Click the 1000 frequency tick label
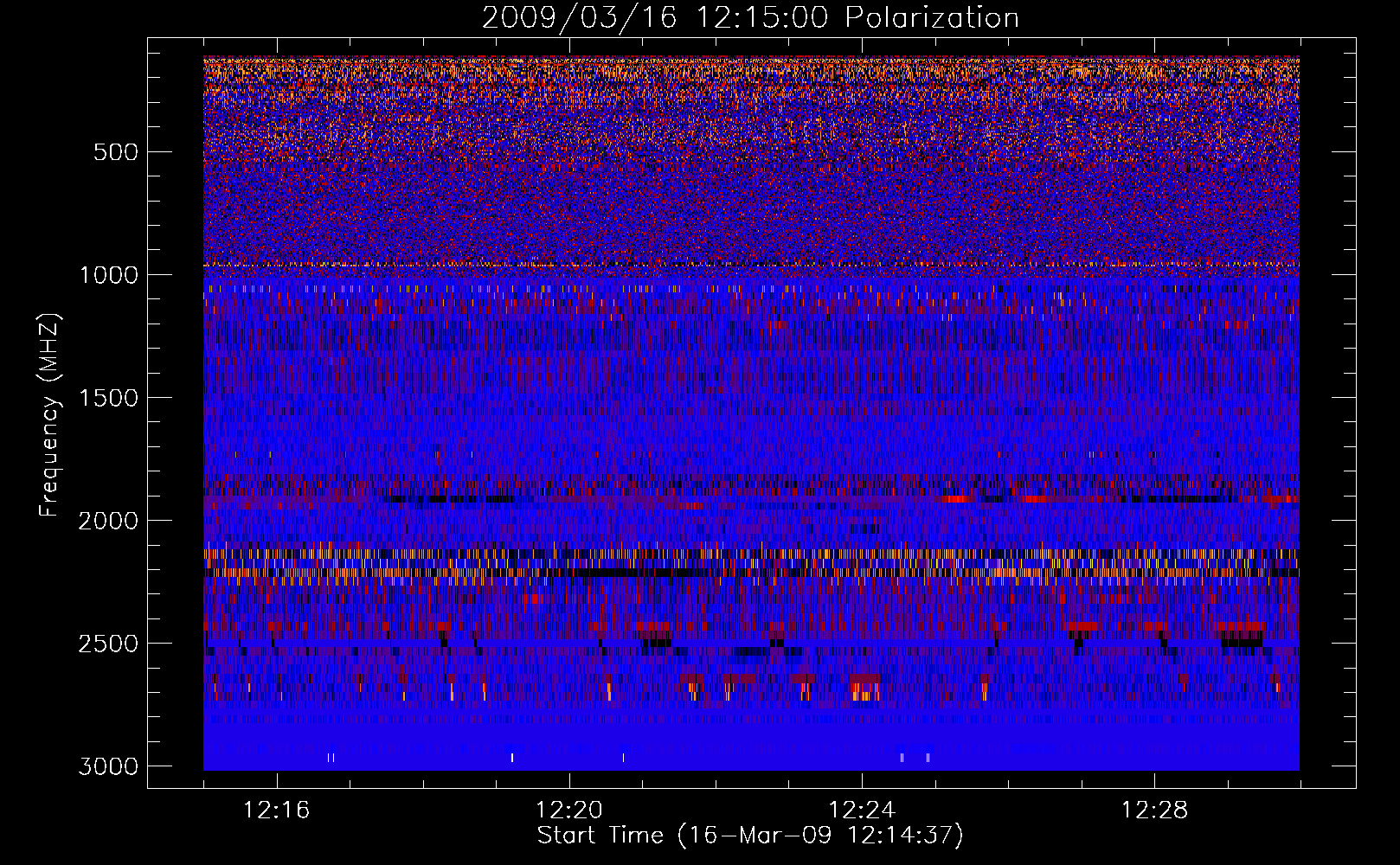The height and width of the screenshot is (865, 1400). (x=108, y=275)
